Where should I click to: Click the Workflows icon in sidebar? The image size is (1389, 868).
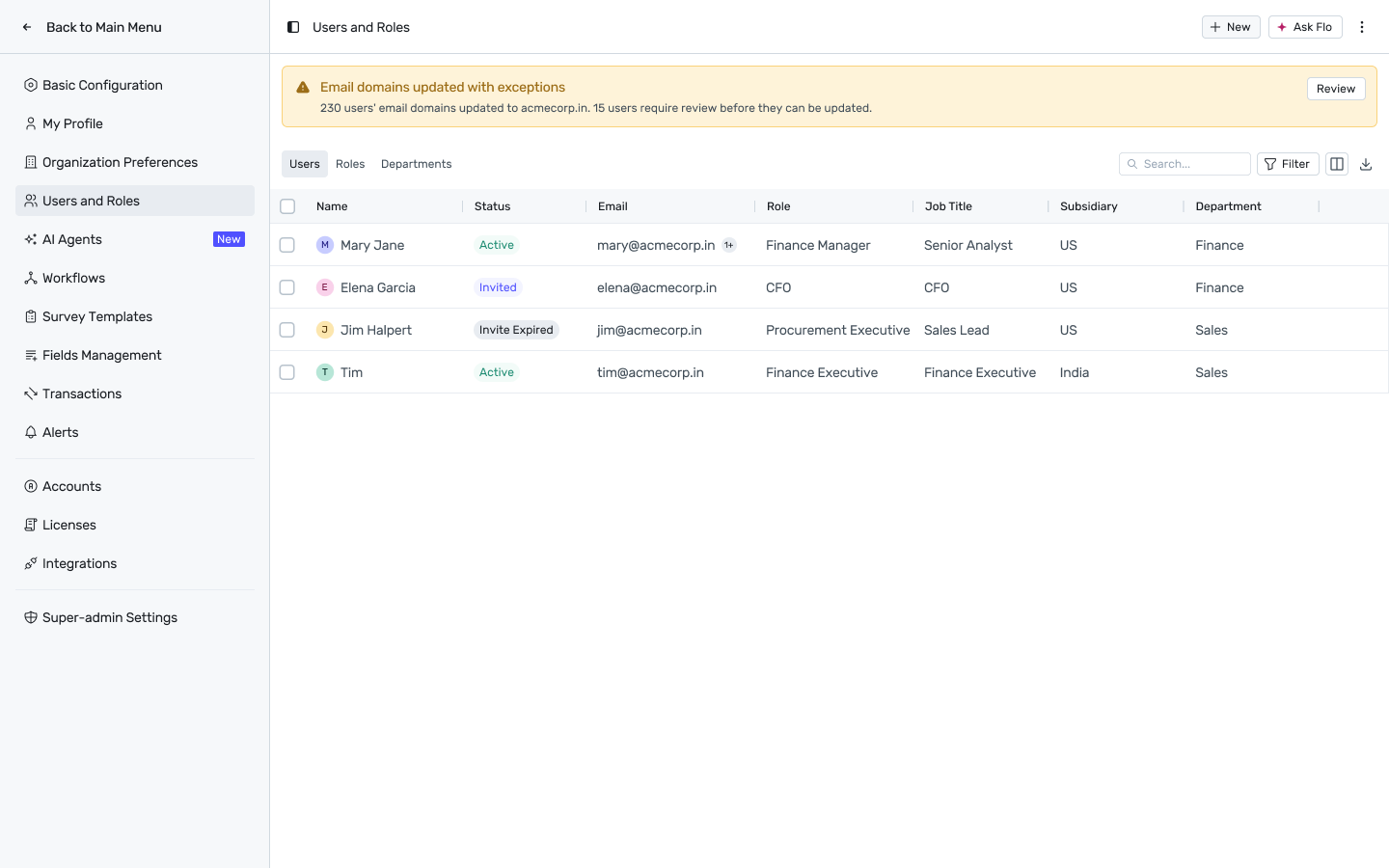tap(31, 278)
